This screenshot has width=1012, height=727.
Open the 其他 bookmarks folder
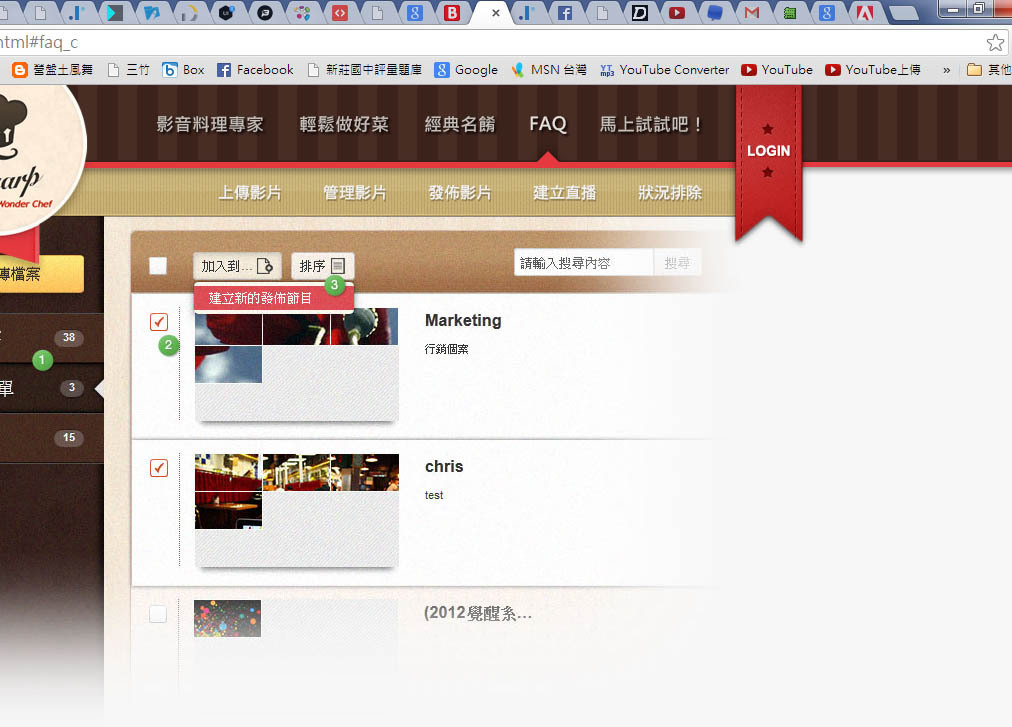click(989, 70)
